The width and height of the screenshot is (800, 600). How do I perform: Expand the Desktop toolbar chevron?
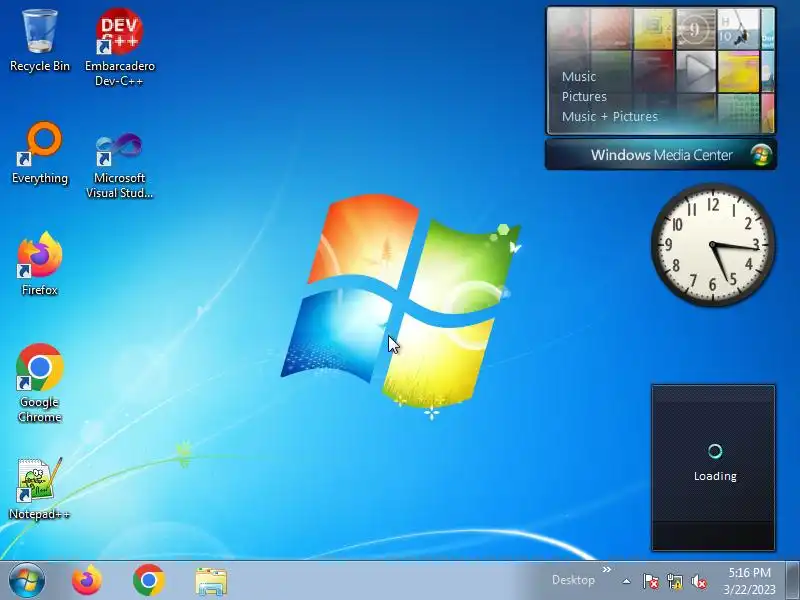[x=607, y=569]
